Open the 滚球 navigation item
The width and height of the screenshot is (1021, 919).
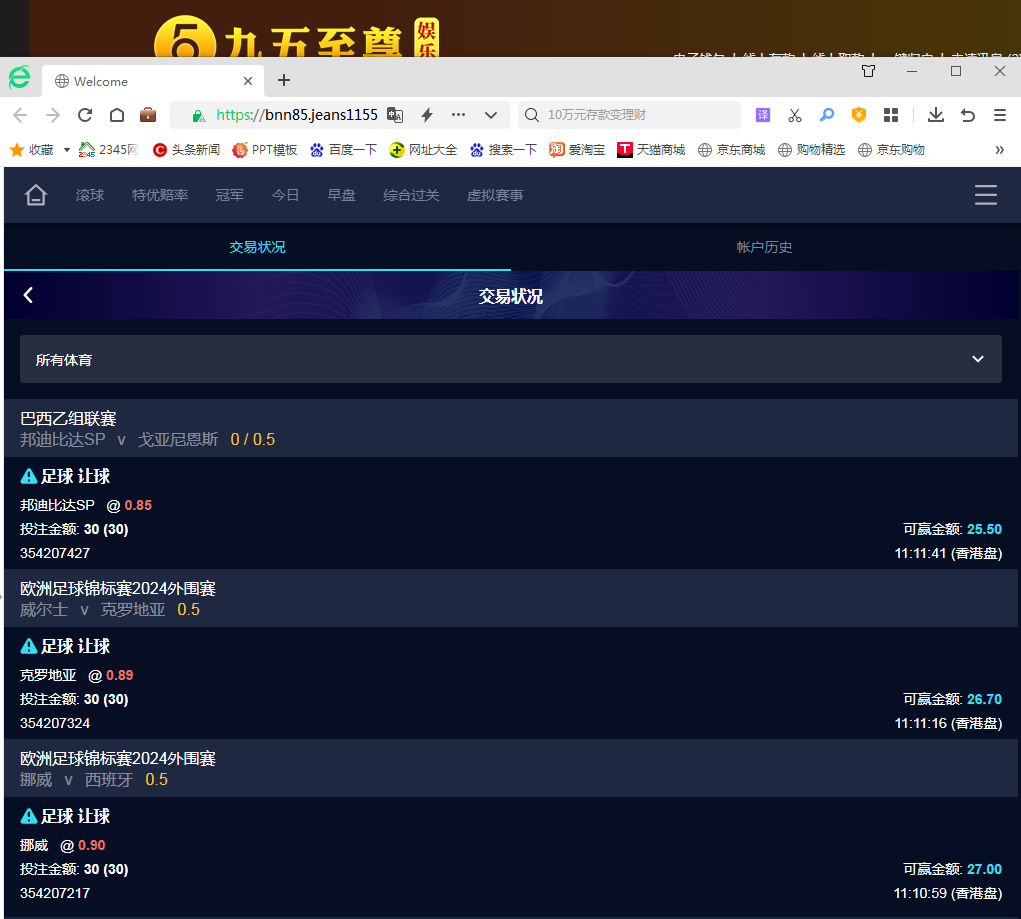click(x=90, y=195)
